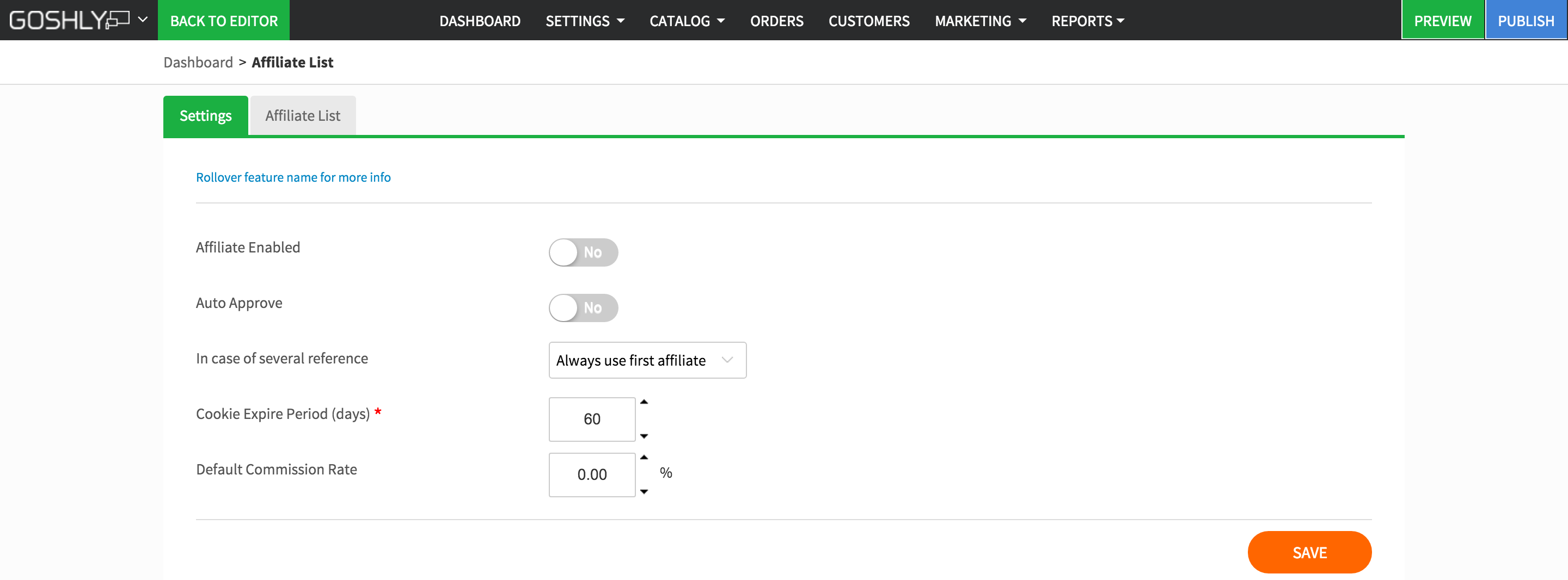Expand the Settings menu in navbar
The image size is (1568, 580).
(584, 21)
